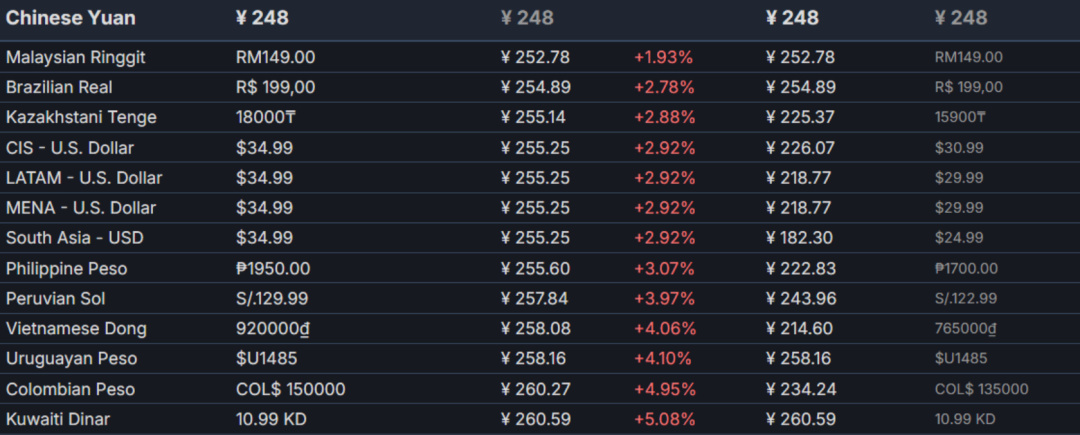Click the South Asia - USD row name
1080x435 pixels.
point(75,238)
